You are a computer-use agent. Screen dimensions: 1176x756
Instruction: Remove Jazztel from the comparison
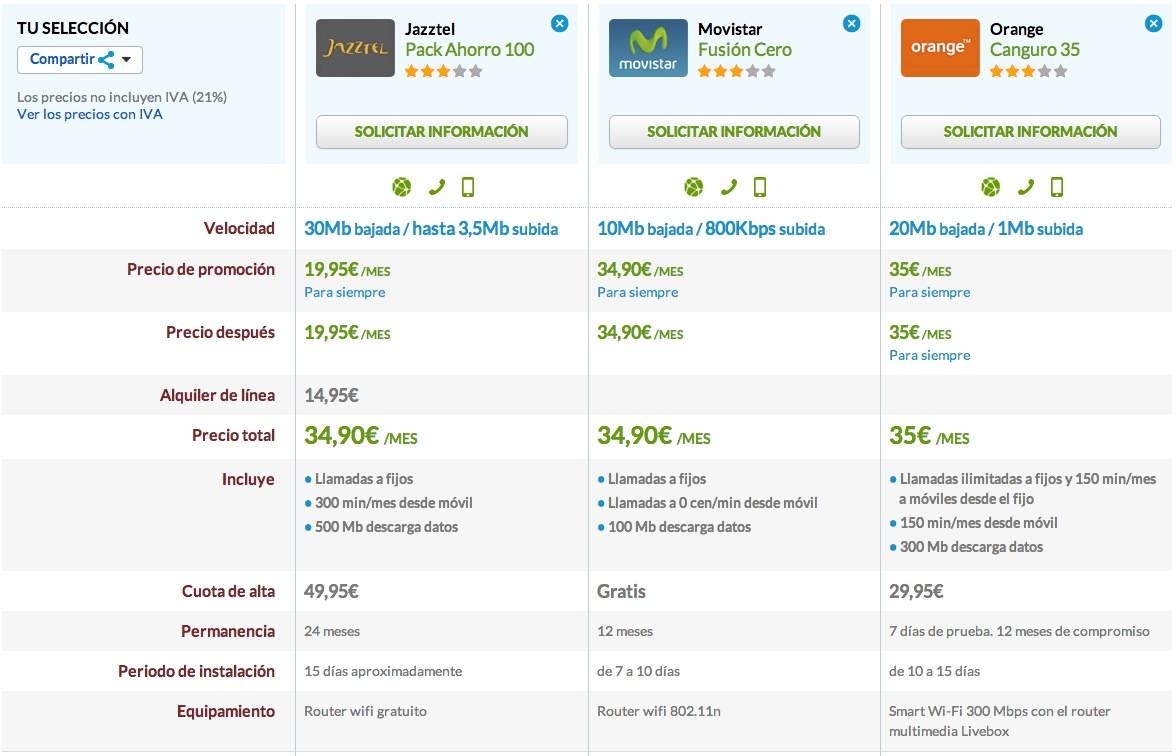(560, 24)
